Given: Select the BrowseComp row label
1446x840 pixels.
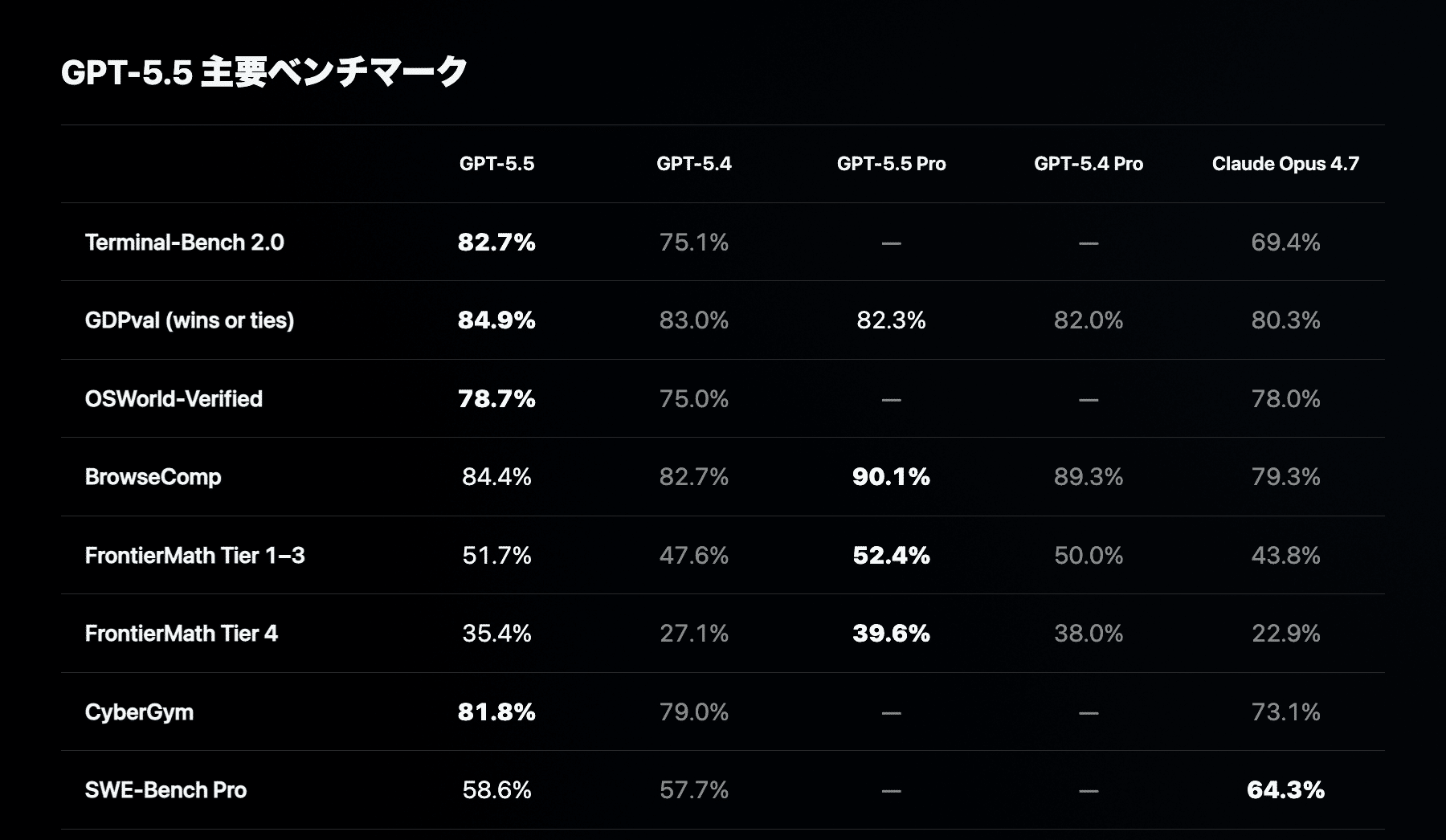Looking at the screenshot, I should point(153,477).
